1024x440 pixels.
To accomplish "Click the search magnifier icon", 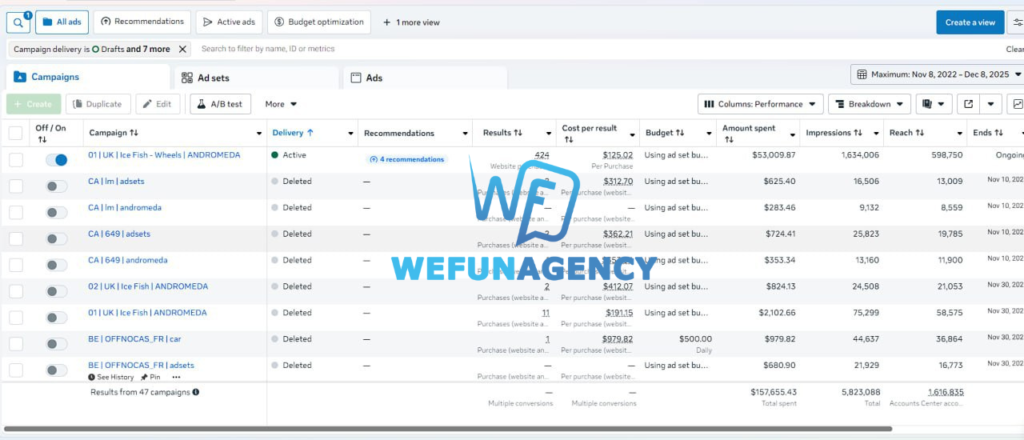I will [17, 22].
